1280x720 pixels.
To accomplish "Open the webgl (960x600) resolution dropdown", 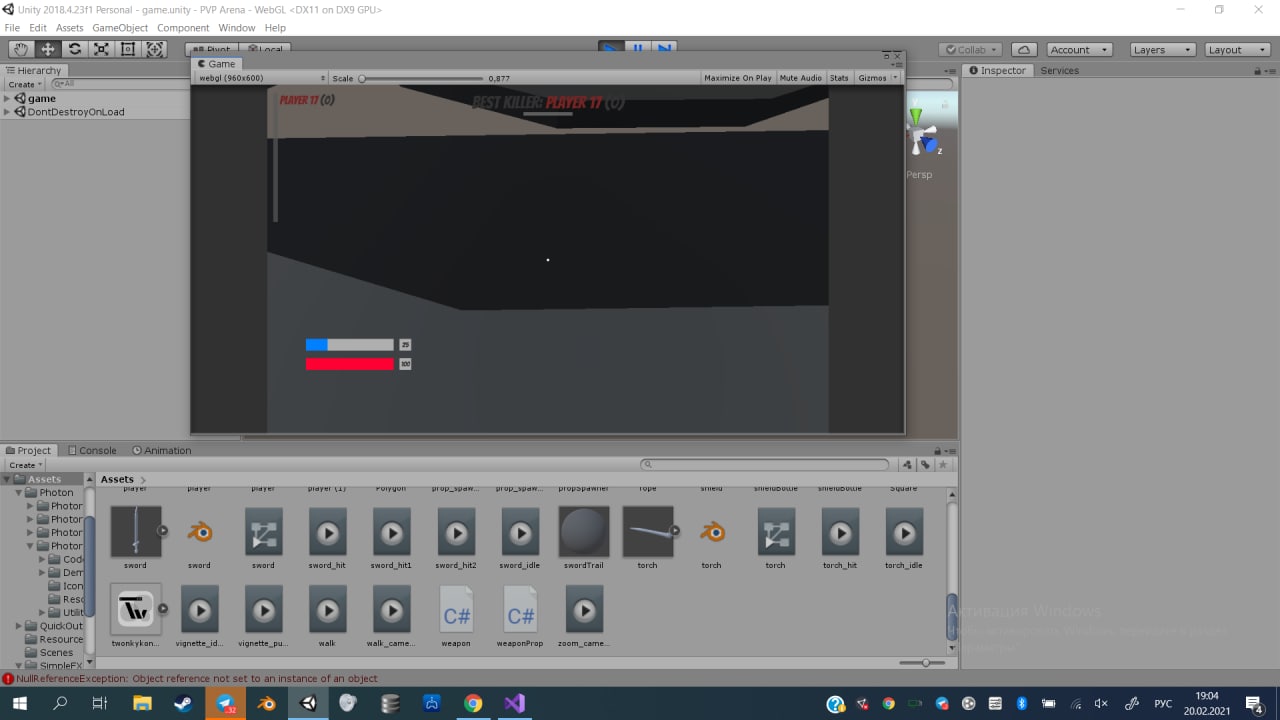I will point(261,78).
